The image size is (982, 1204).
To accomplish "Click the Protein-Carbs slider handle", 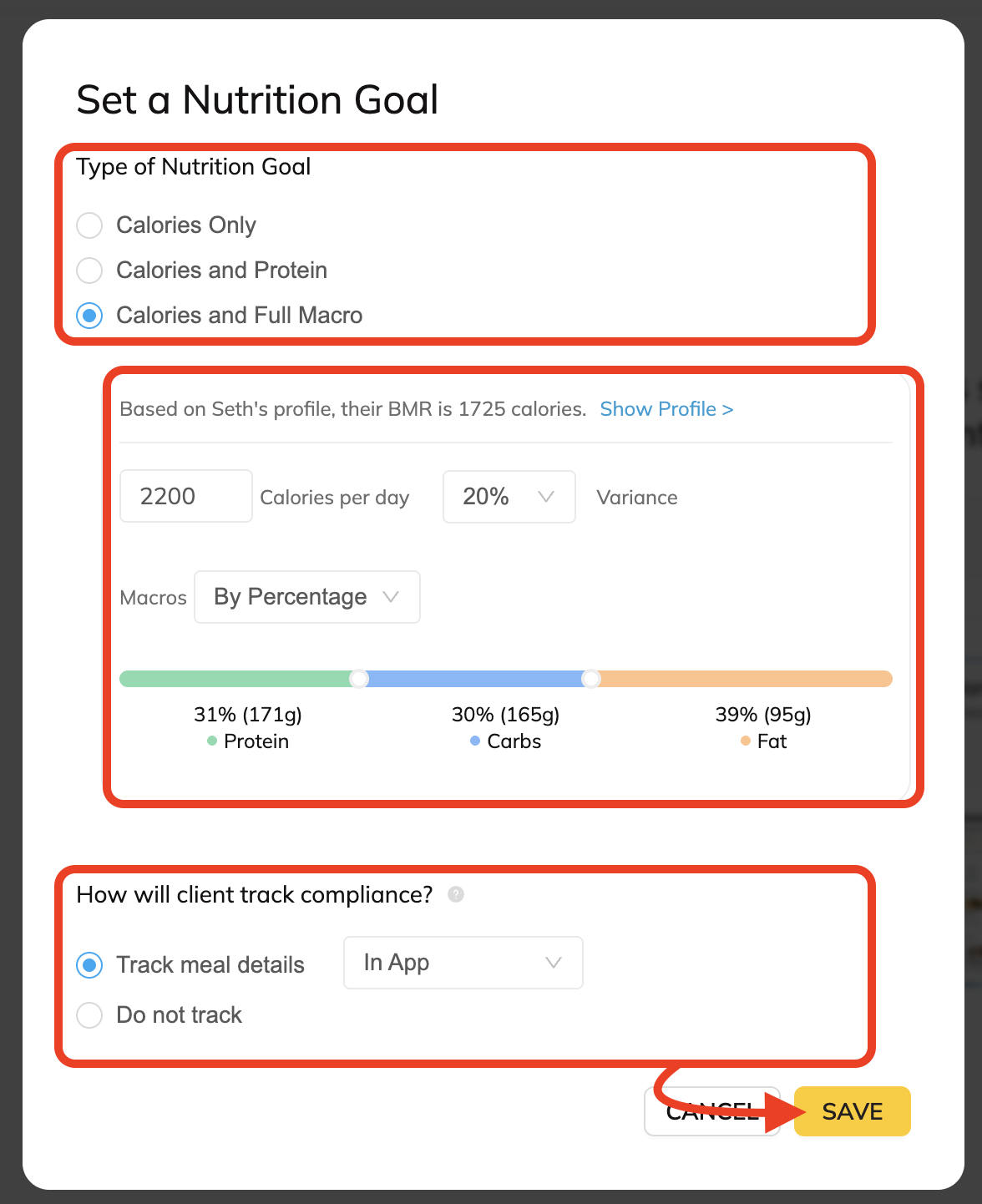I will (359, 679).
